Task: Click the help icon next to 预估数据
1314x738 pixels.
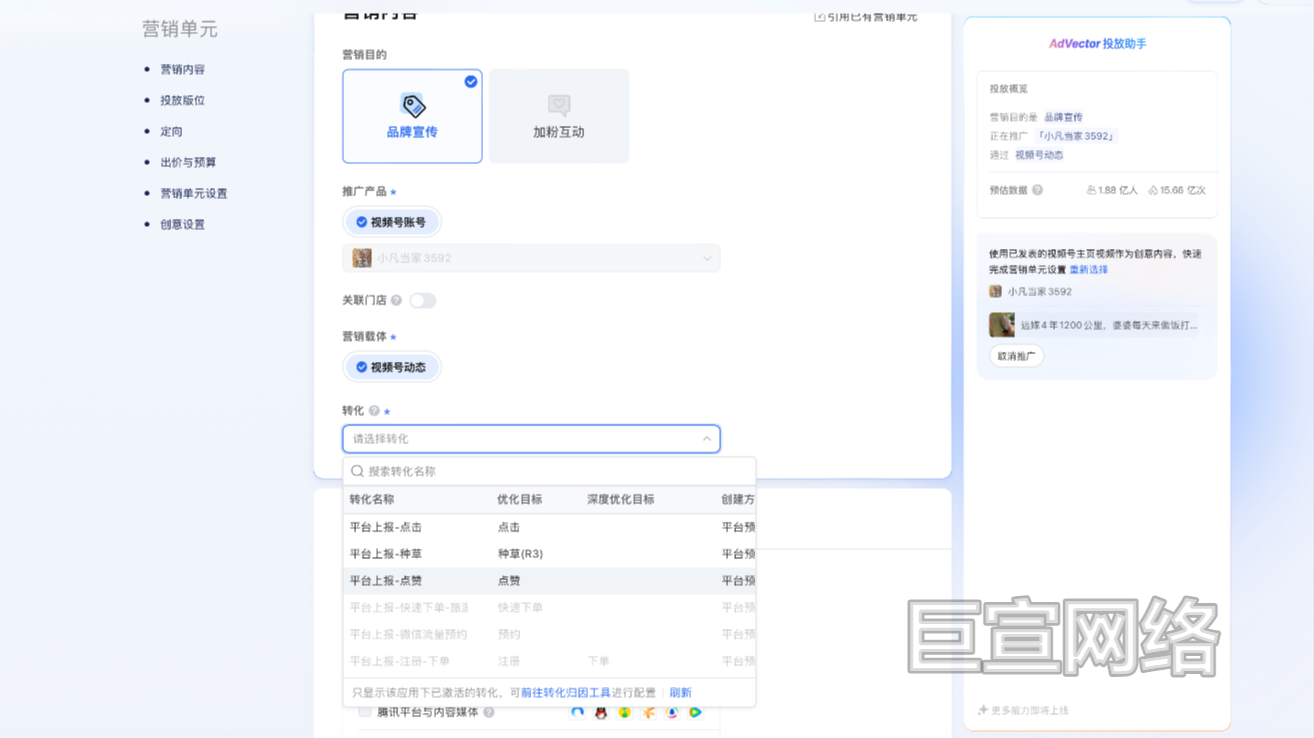Action: [x=1037, y=190]
